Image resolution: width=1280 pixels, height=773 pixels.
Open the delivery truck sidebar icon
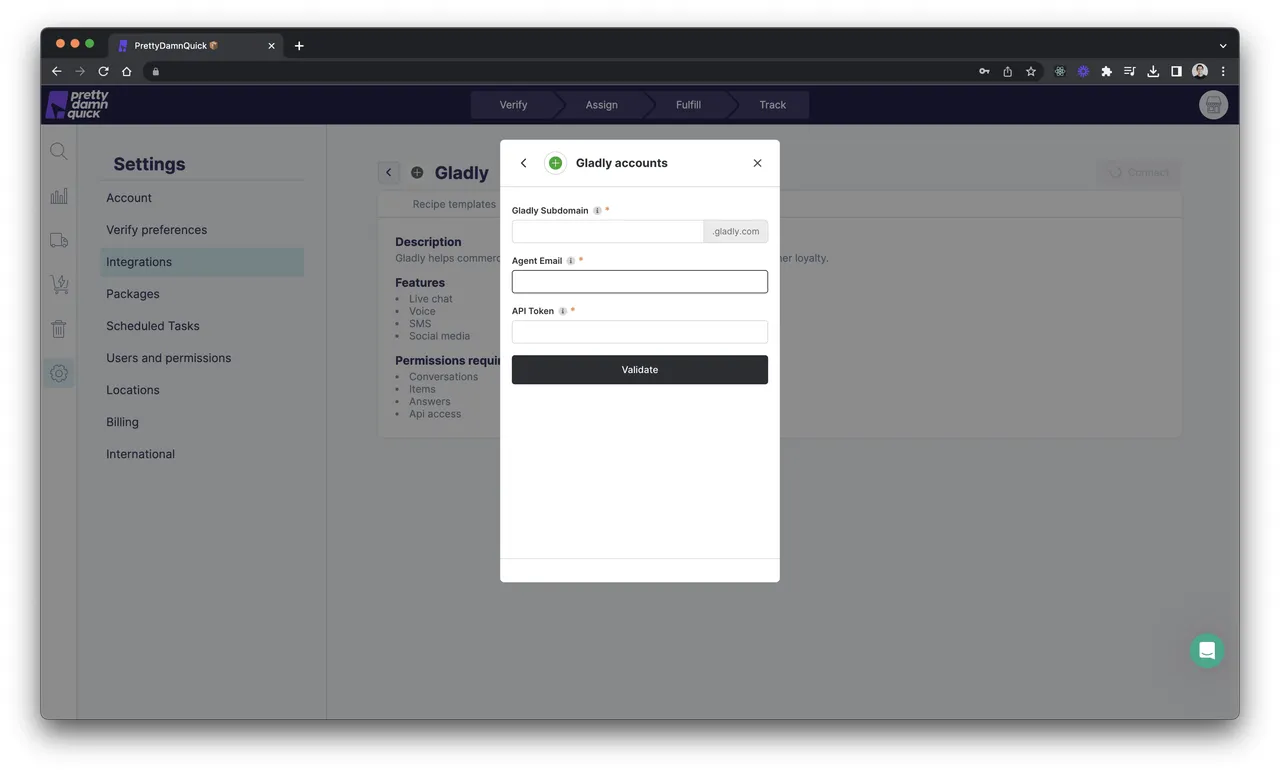tap(59, 240)
